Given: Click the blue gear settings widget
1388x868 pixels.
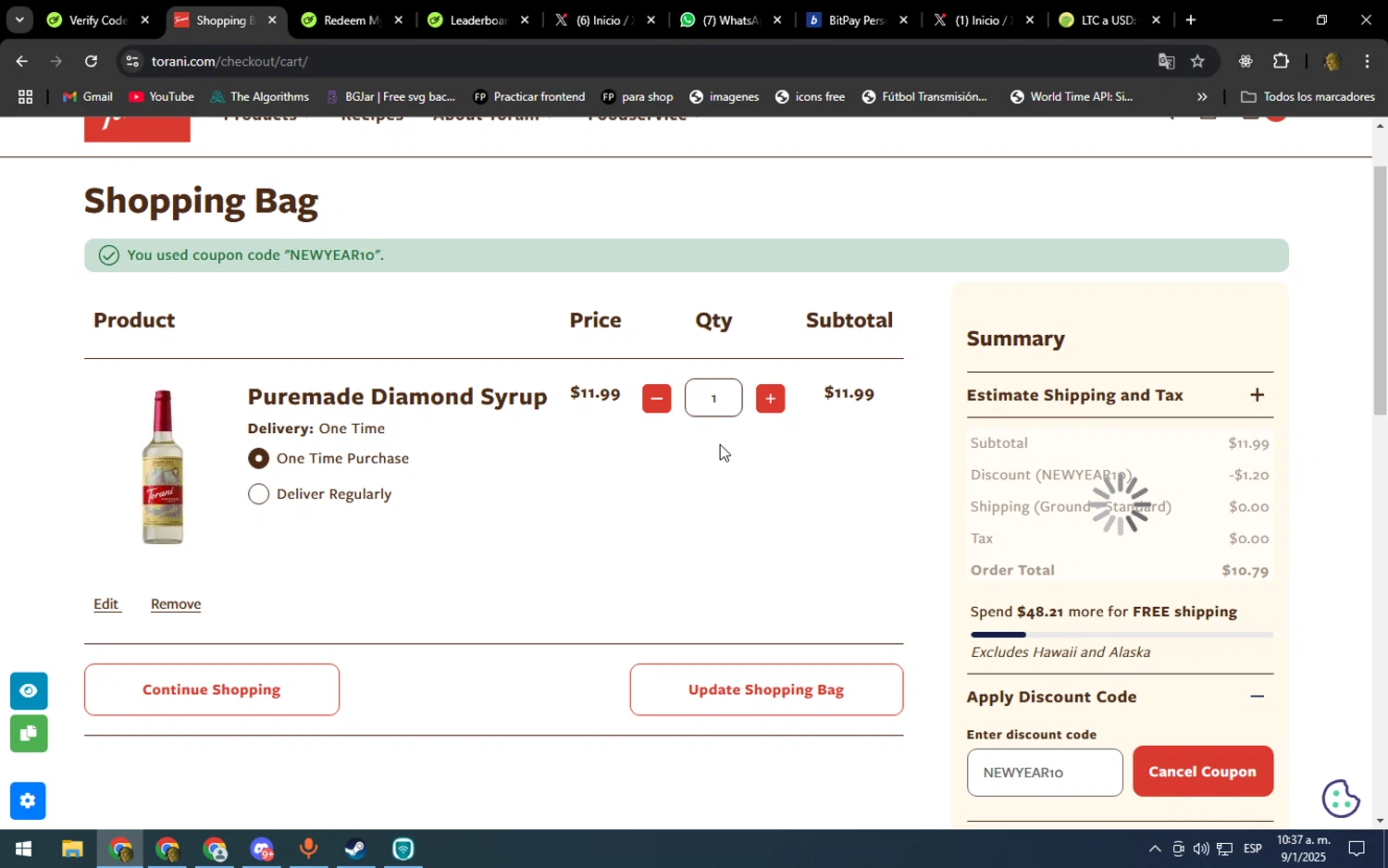Looking at the screenshot, I should pos(28,801).
